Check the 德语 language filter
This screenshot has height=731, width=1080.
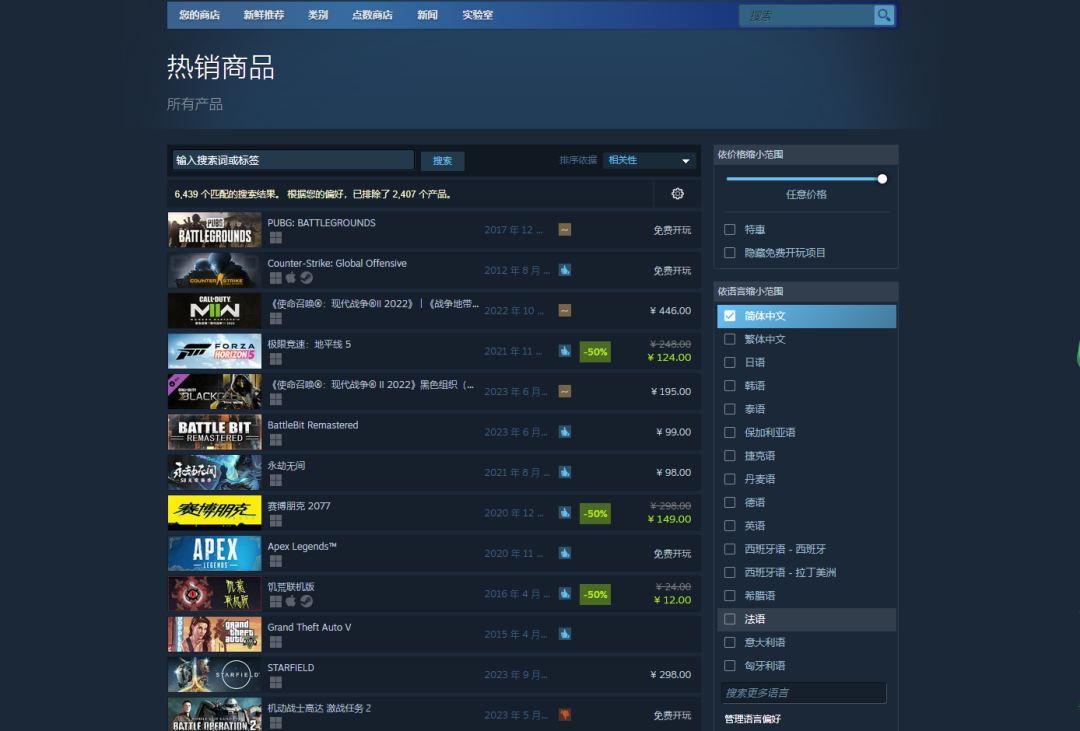tap(730, 502)
